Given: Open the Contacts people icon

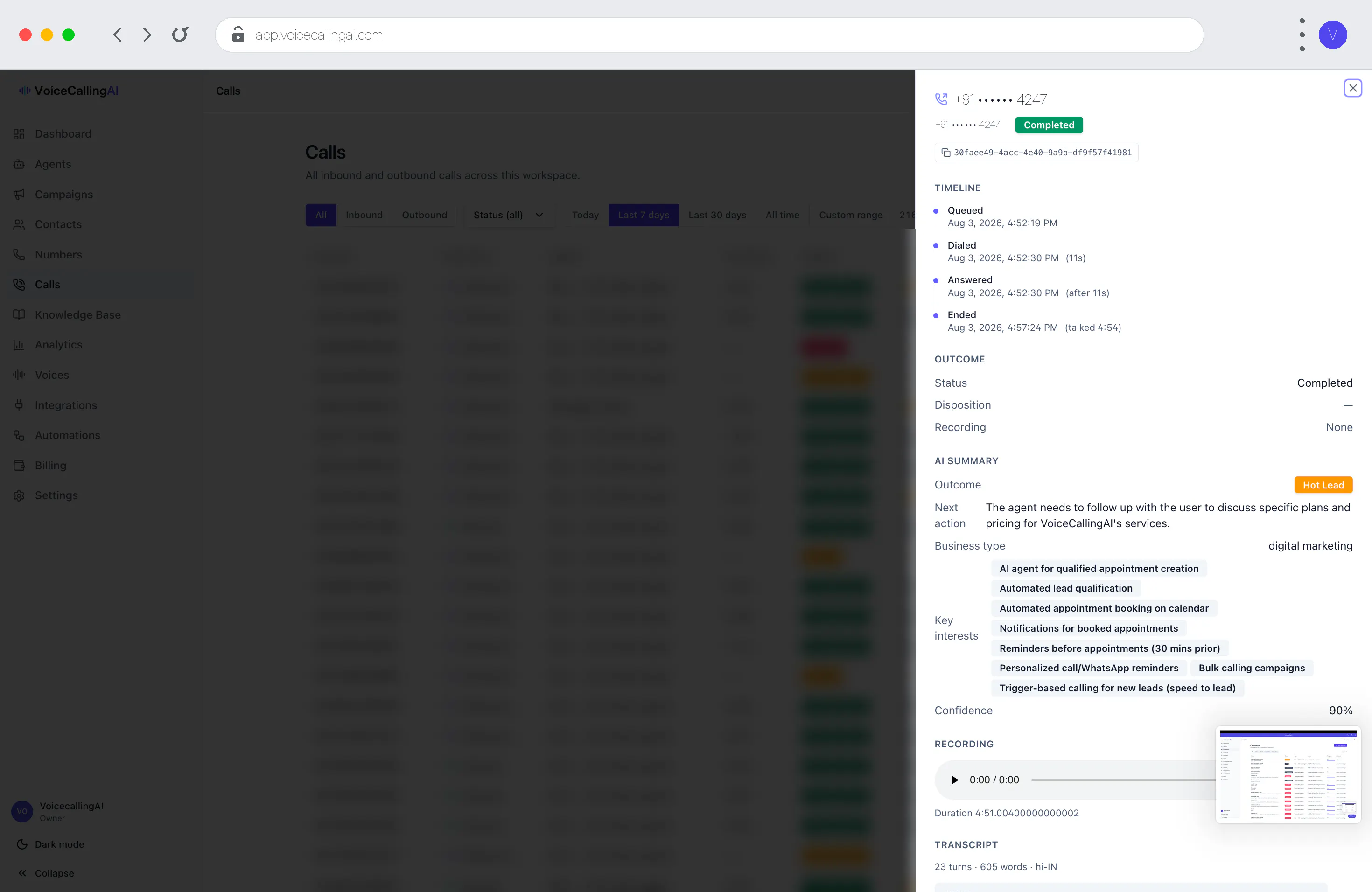Looking at the screenshot, I should coord(19,224).
